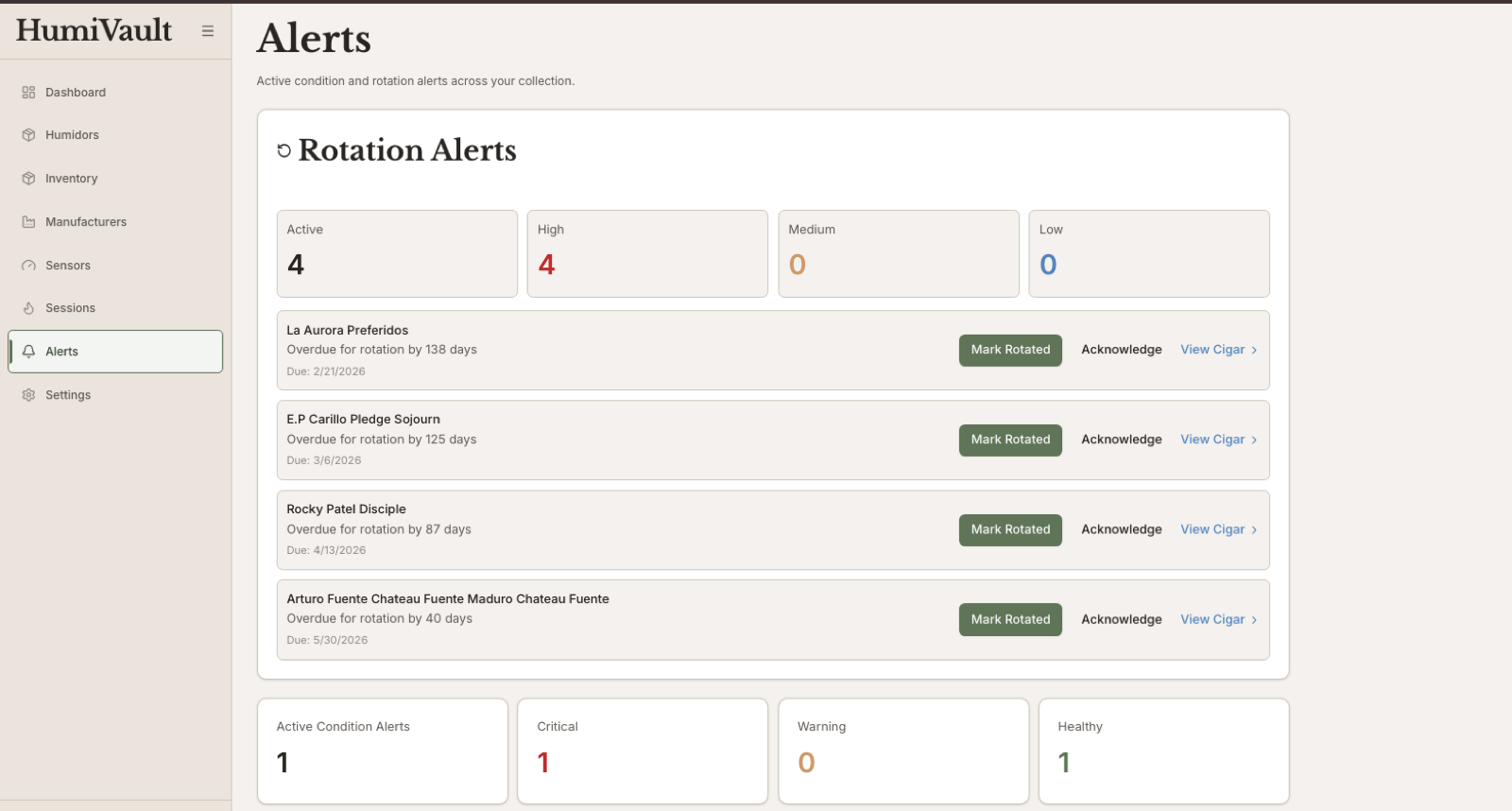Click the Active Condition Alerts card

pyautogui.click(x=383, y=751)
